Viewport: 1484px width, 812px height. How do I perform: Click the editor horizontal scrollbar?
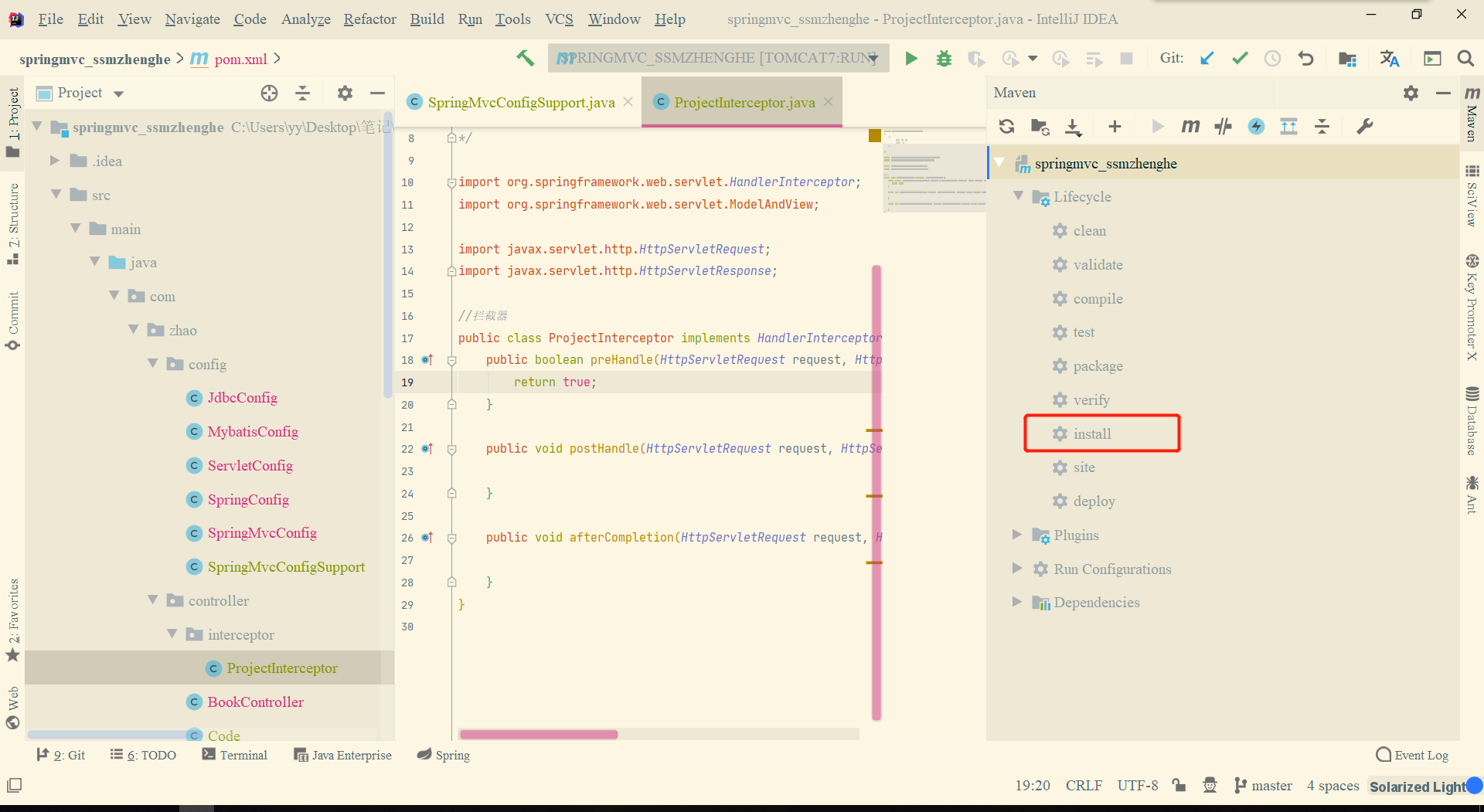[539, 734]
